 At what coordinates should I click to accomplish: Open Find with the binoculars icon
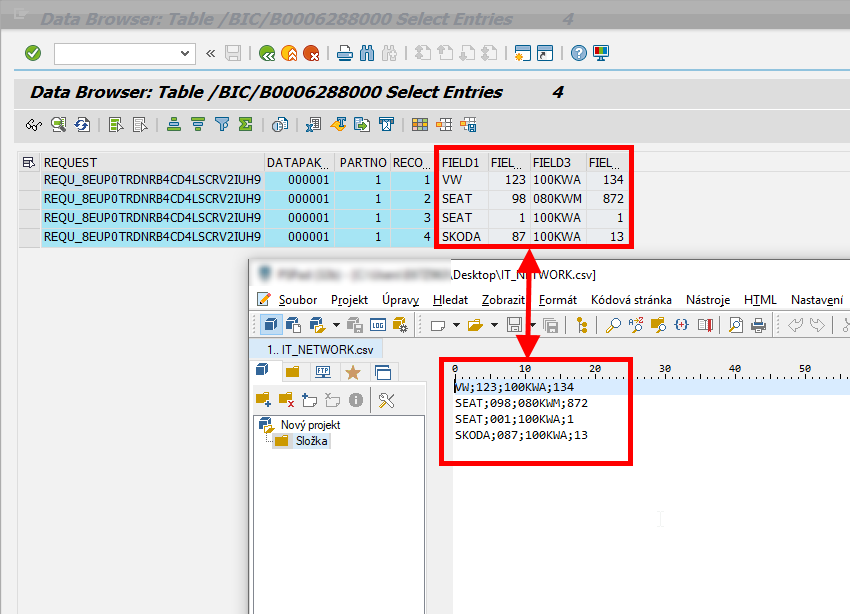(367, 53)
